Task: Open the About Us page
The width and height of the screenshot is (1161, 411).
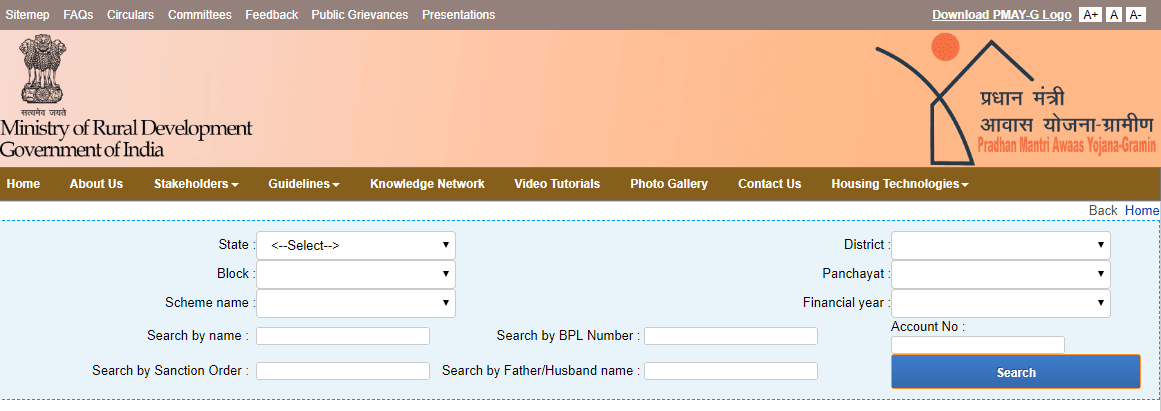Action: pos(96,184)
